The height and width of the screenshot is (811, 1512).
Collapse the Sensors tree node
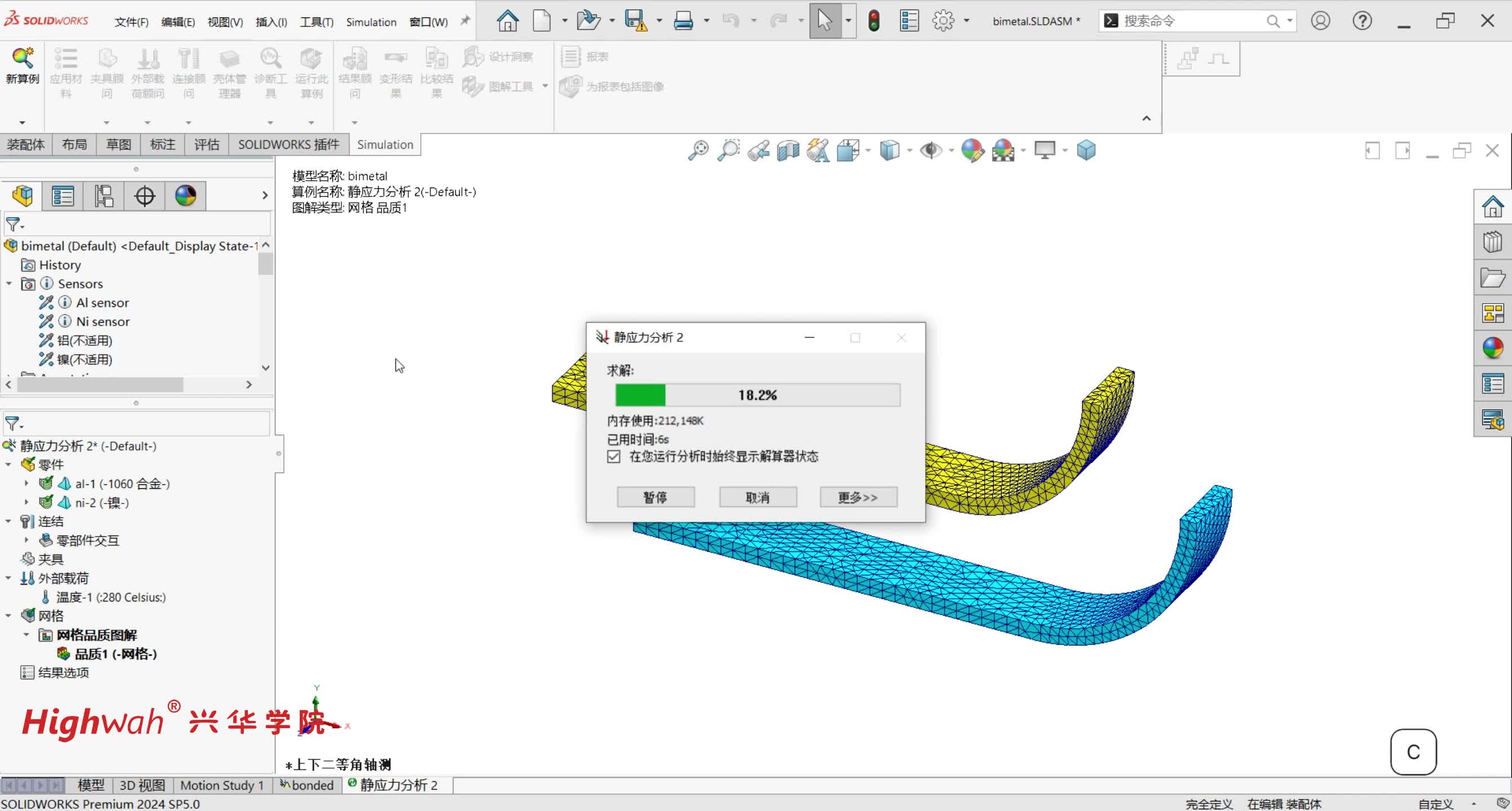[10, 284]
